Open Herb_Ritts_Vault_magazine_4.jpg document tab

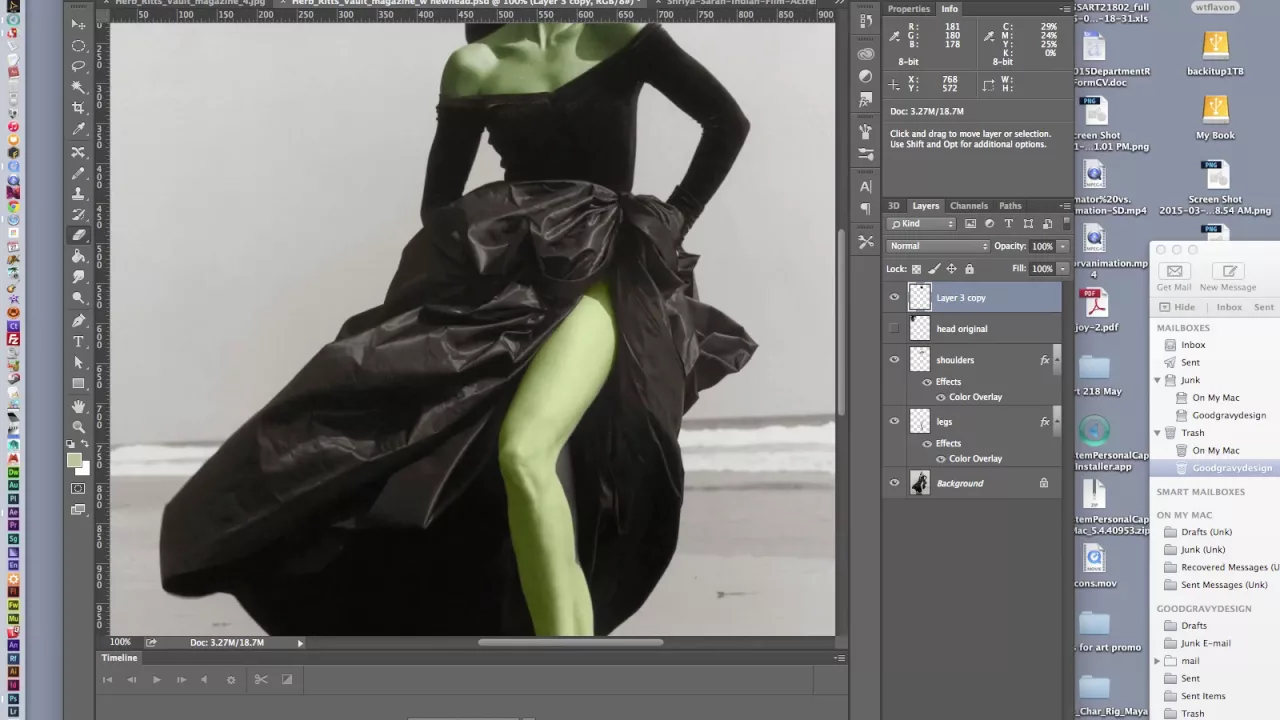pyautogui.click(x=189, y=3)
